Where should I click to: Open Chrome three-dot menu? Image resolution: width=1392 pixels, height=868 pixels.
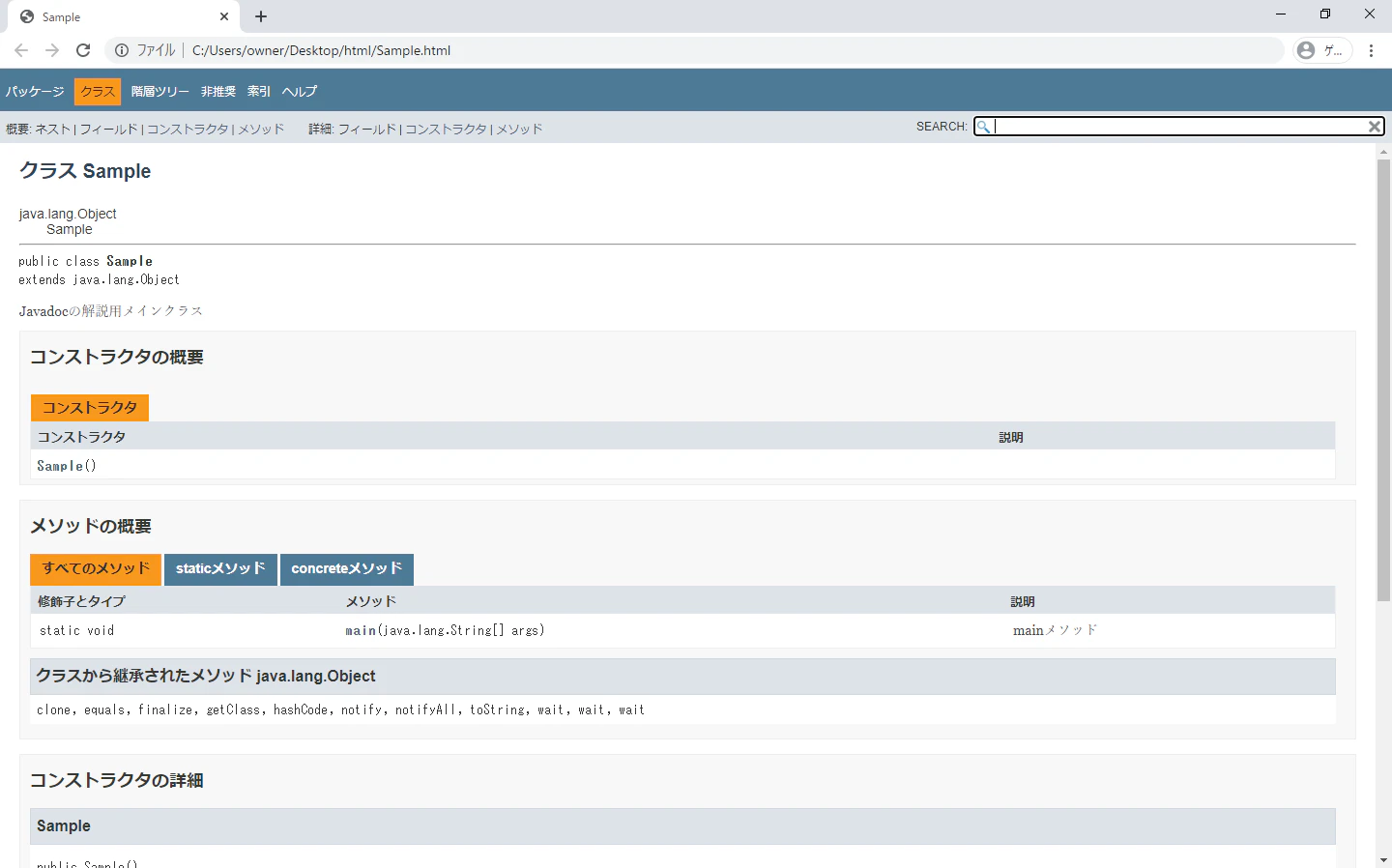coord(1371,50)
